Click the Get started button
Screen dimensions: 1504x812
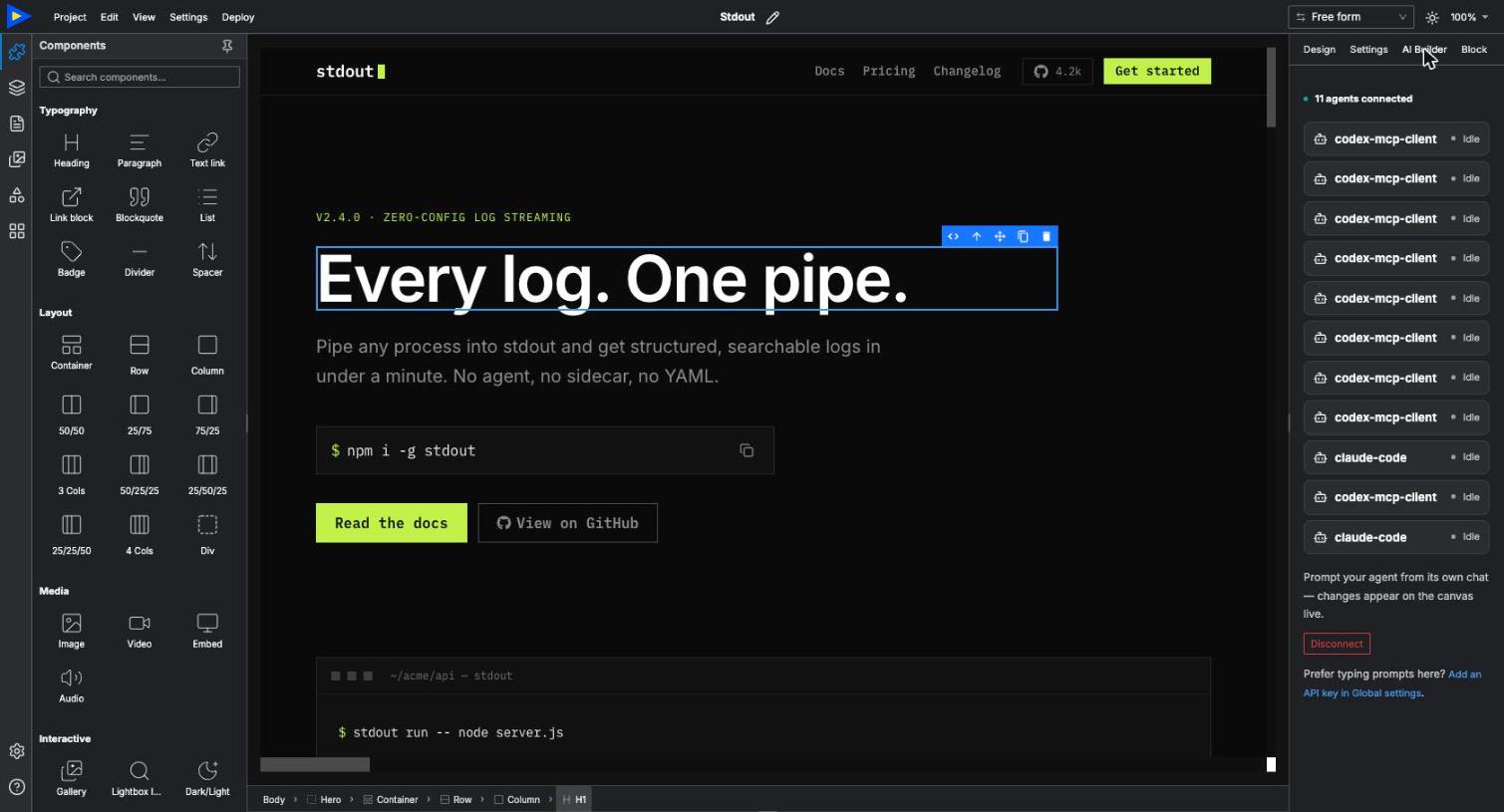pos(1157,71)
